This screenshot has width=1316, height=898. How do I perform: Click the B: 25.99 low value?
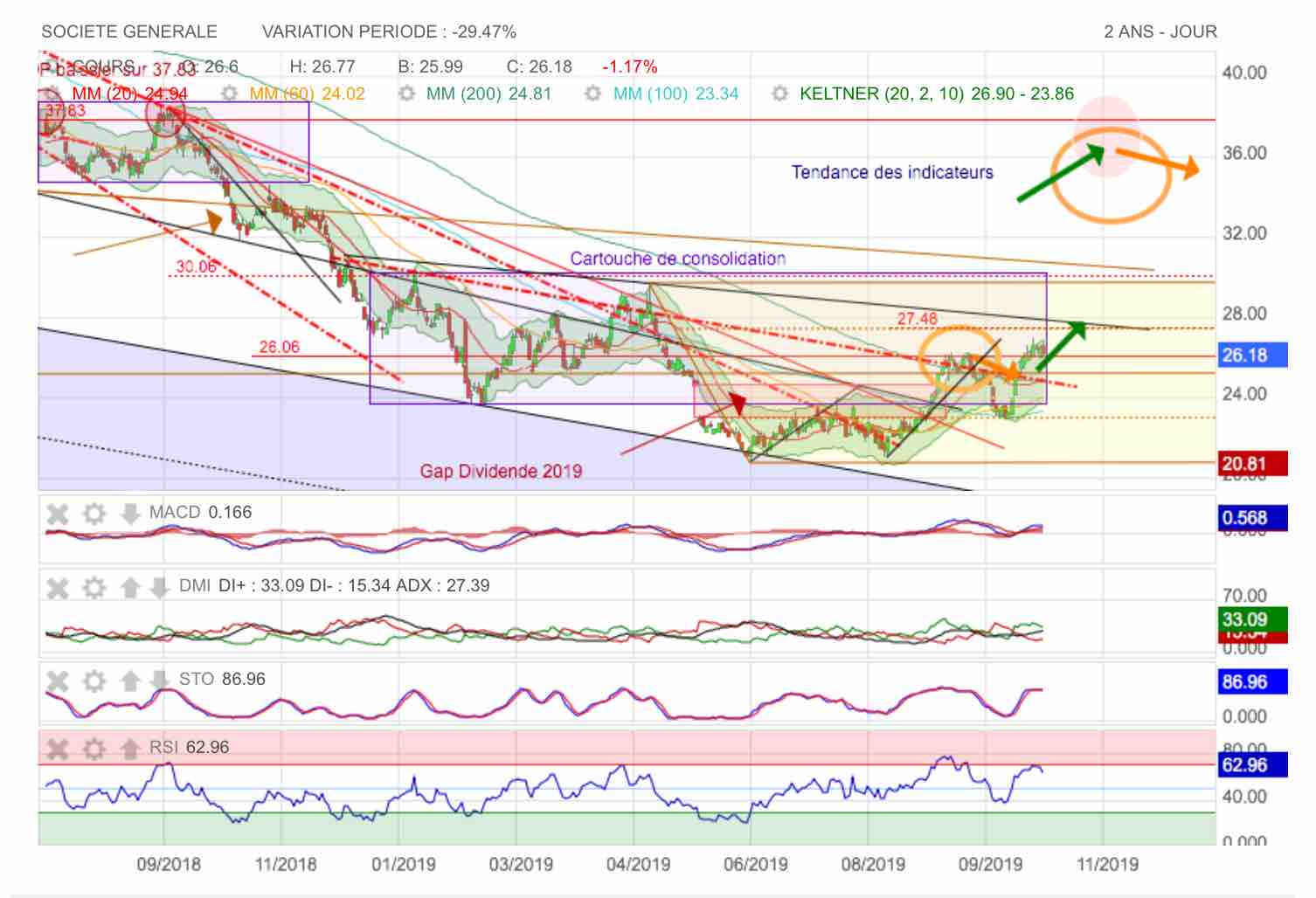(431, 67)
